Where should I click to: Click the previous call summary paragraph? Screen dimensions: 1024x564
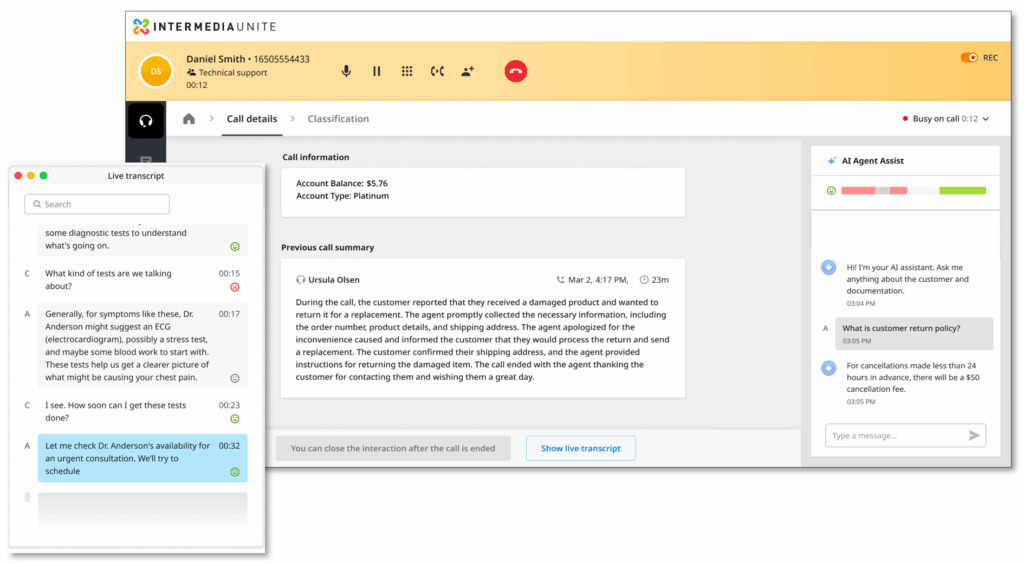(482, 339)
